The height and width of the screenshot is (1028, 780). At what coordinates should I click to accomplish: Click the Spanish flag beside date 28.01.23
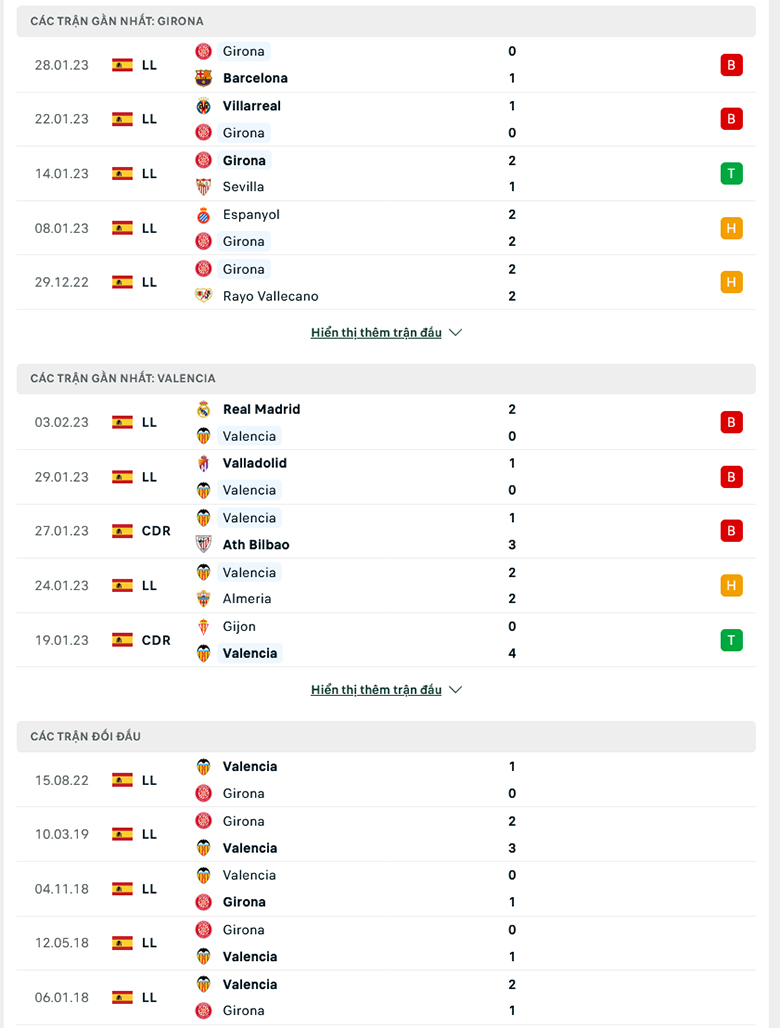(125, 64)
